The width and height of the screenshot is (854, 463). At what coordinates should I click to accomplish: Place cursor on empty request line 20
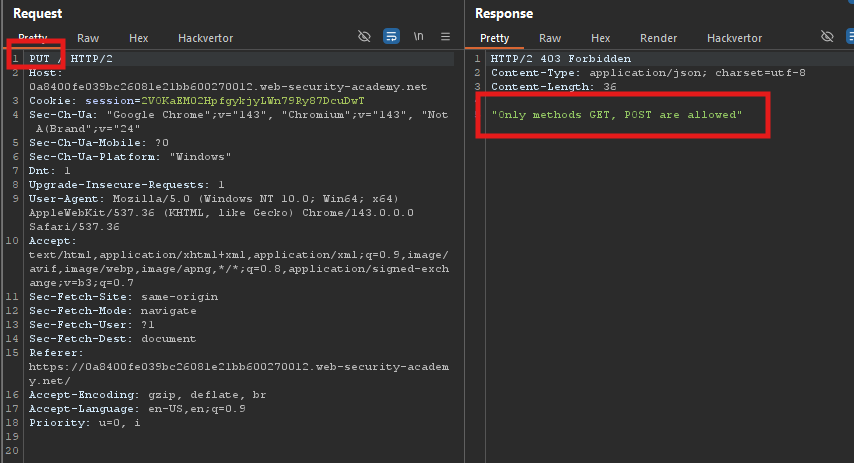(240, 451)
